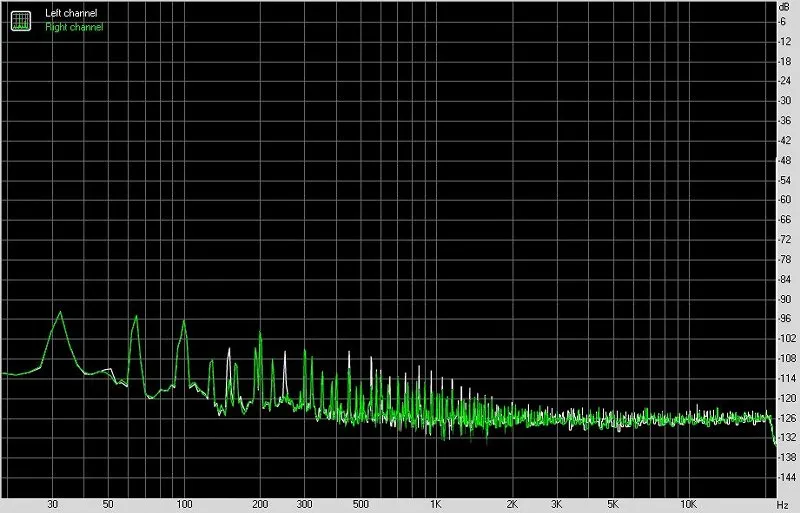Click the '500' frequency axis label
Image resolution: width=800 pixels, height=513 pixels.
(x=361, y=504)
